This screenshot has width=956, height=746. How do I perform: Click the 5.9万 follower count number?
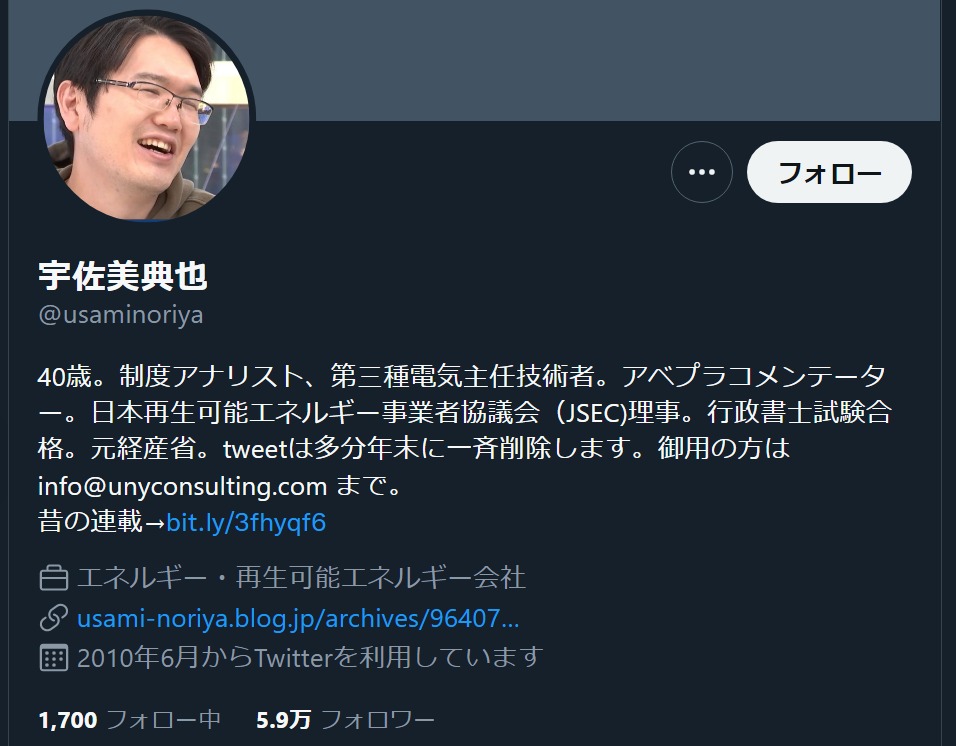(284, 720)
